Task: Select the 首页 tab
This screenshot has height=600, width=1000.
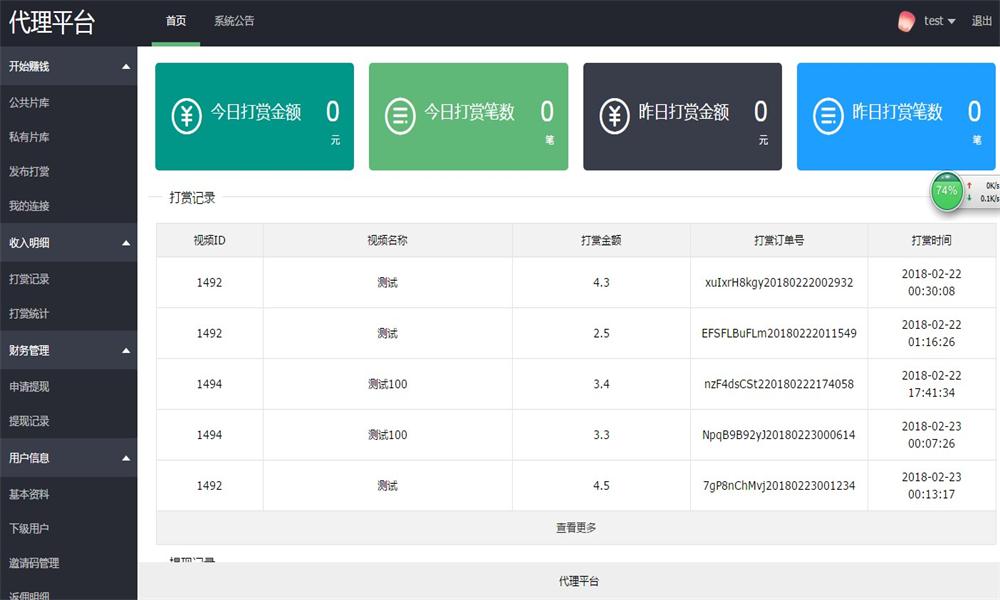Action: pos(176,21)
